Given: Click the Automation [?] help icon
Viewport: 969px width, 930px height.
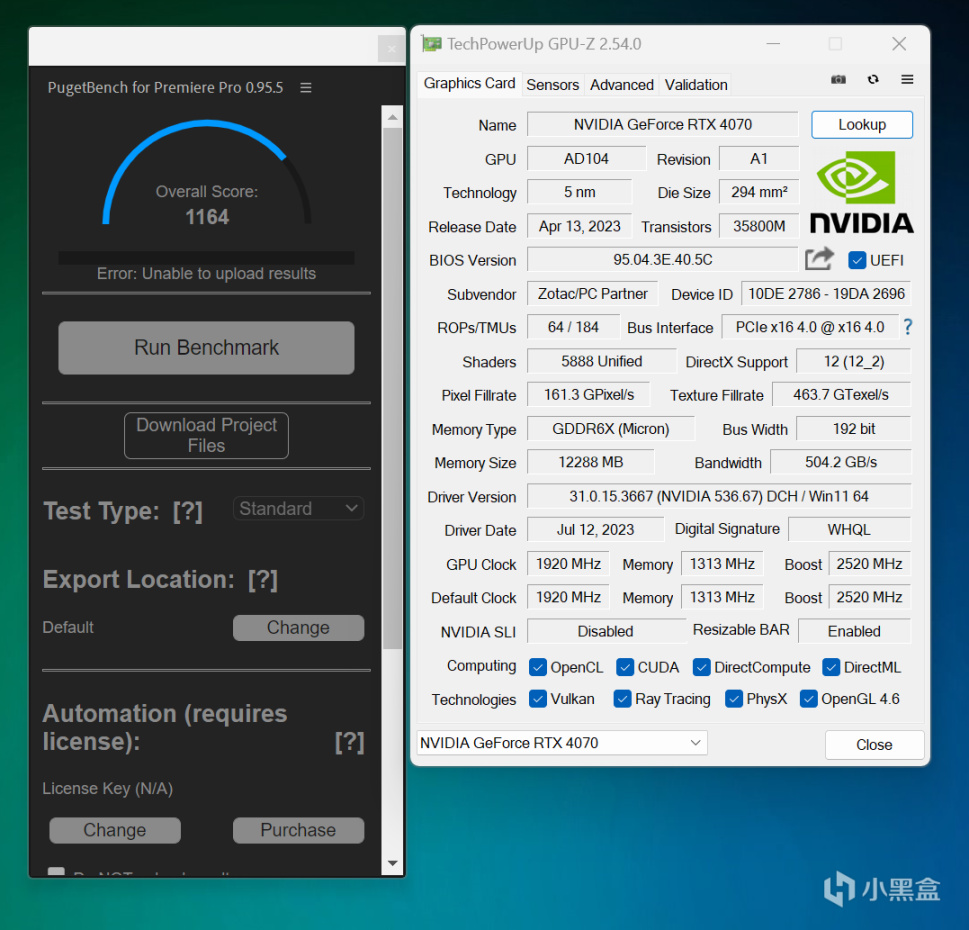Looking at the screenshot, I should click(349, 742).
